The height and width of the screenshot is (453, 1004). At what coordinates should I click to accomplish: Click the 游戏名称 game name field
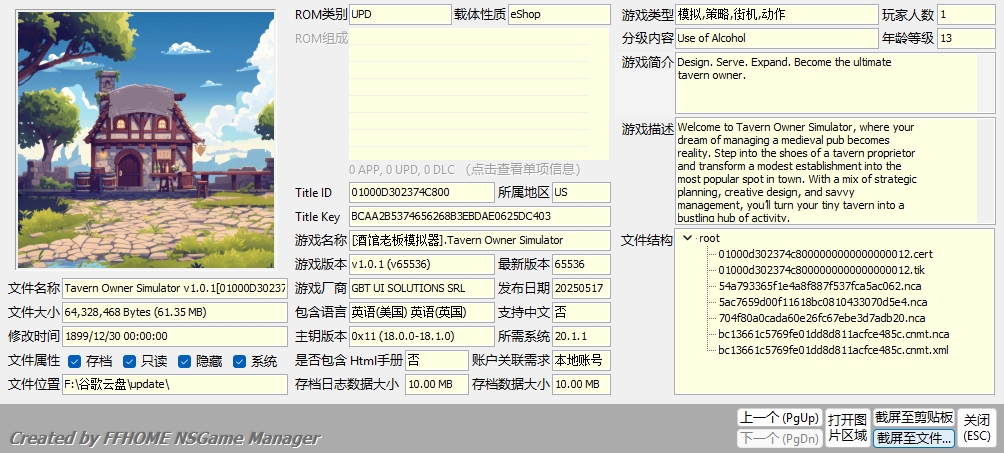tap(480, 240)
